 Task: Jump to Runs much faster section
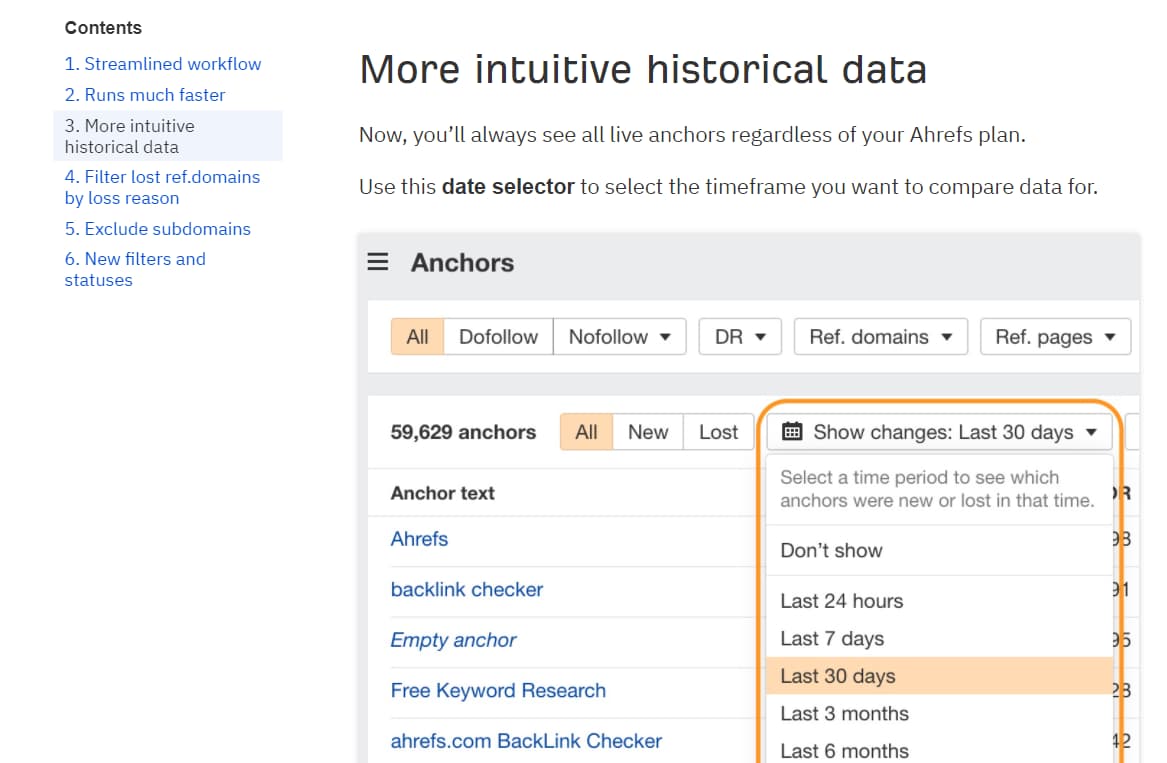145,95
